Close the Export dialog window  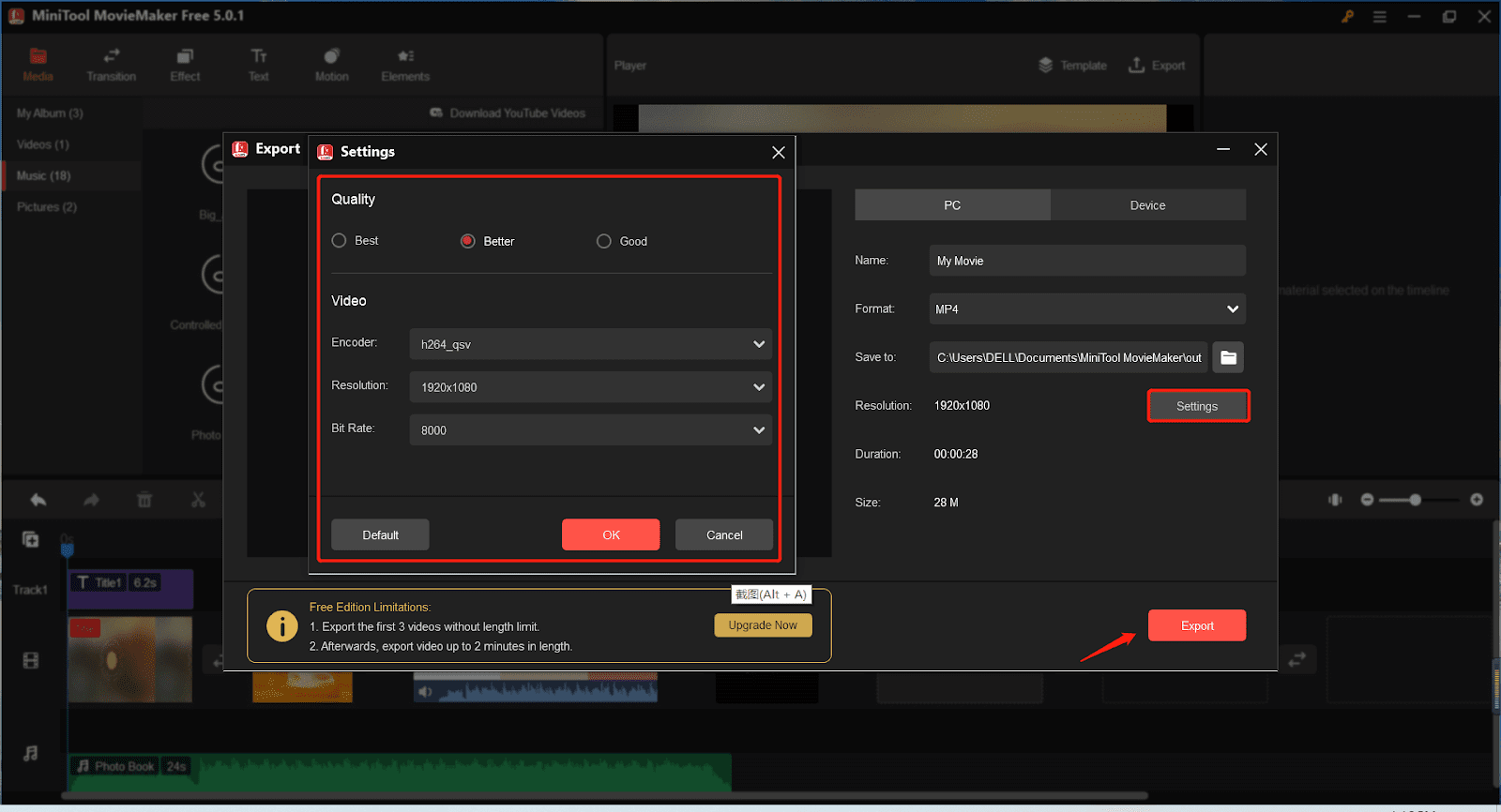coord(1261,149)
